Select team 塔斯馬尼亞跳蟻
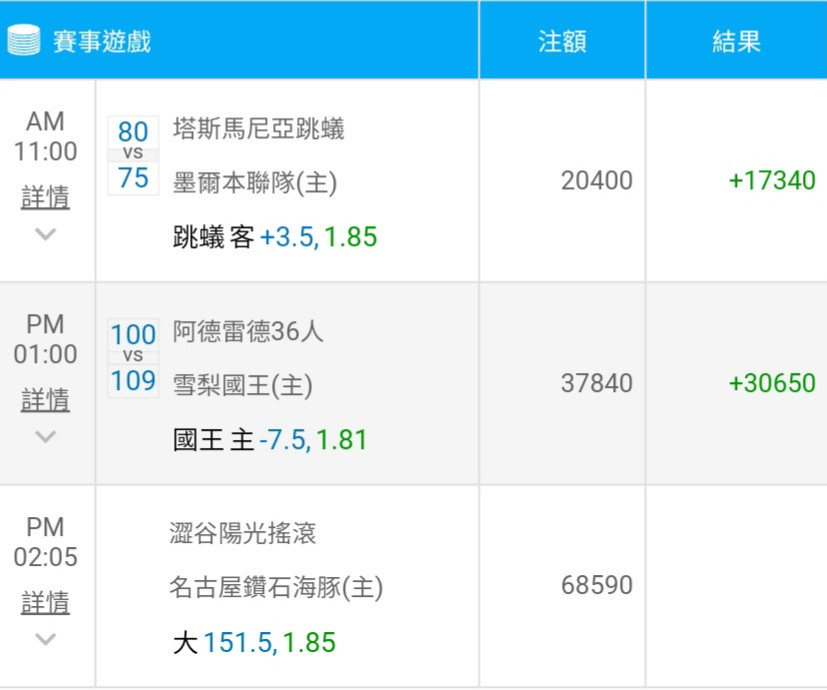This screenshot has width=827, height=690. 258,129
